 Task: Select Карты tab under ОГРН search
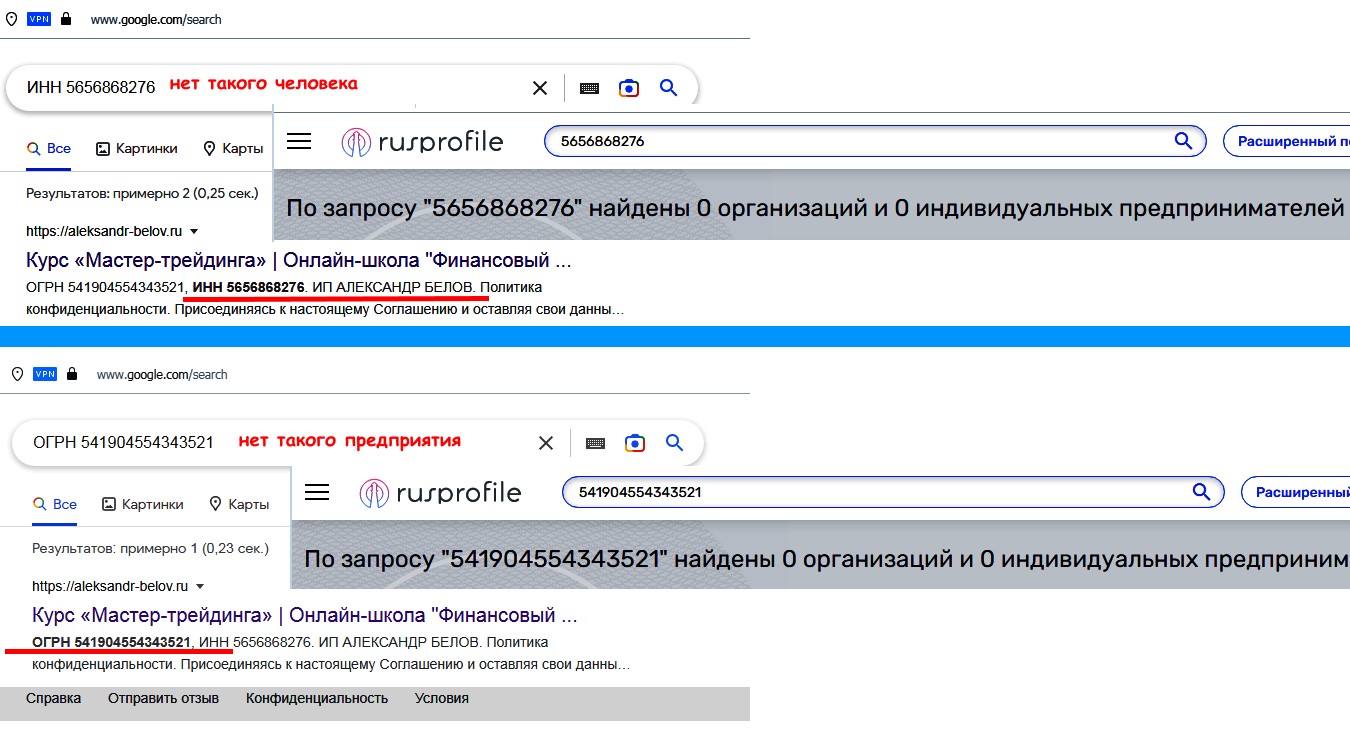239,504
